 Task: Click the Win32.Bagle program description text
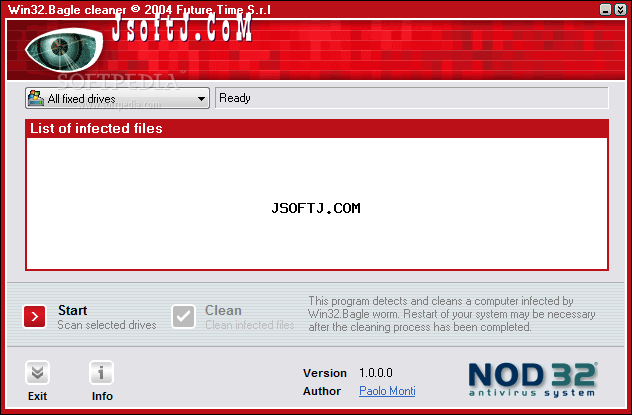452,314
